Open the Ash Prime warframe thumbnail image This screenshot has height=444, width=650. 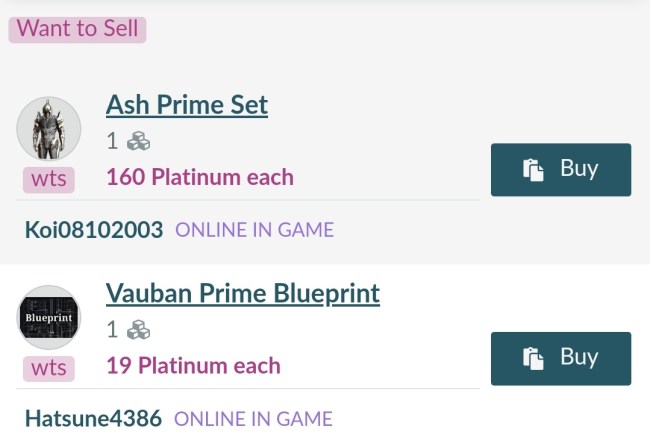(49, 129)
